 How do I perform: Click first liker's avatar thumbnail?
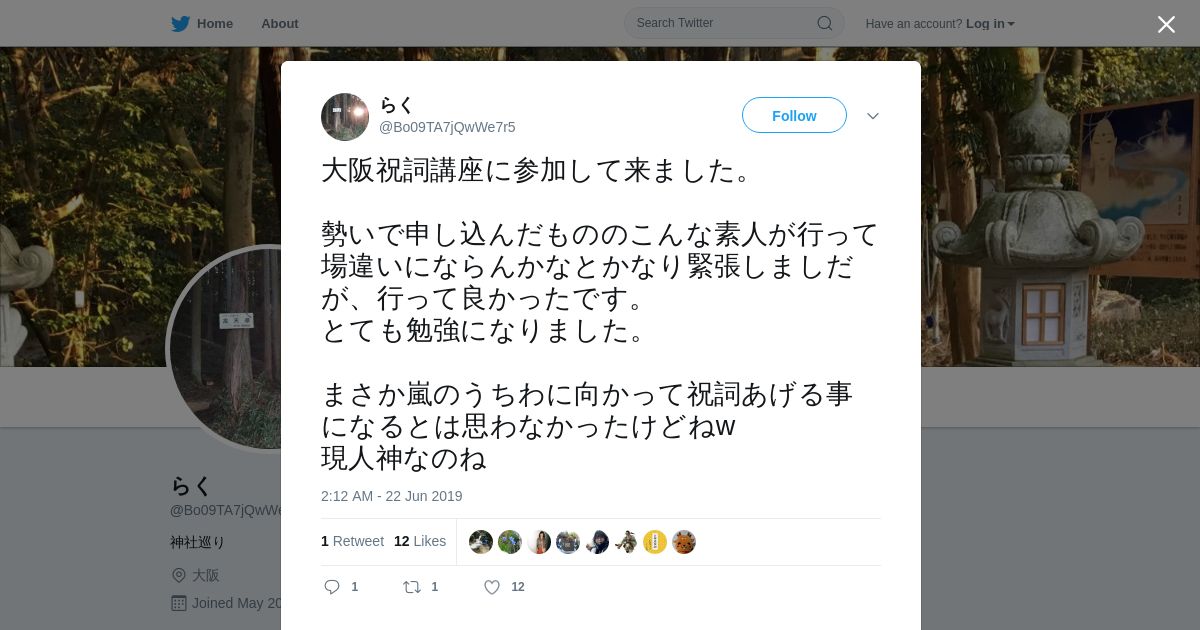[481, 542]
